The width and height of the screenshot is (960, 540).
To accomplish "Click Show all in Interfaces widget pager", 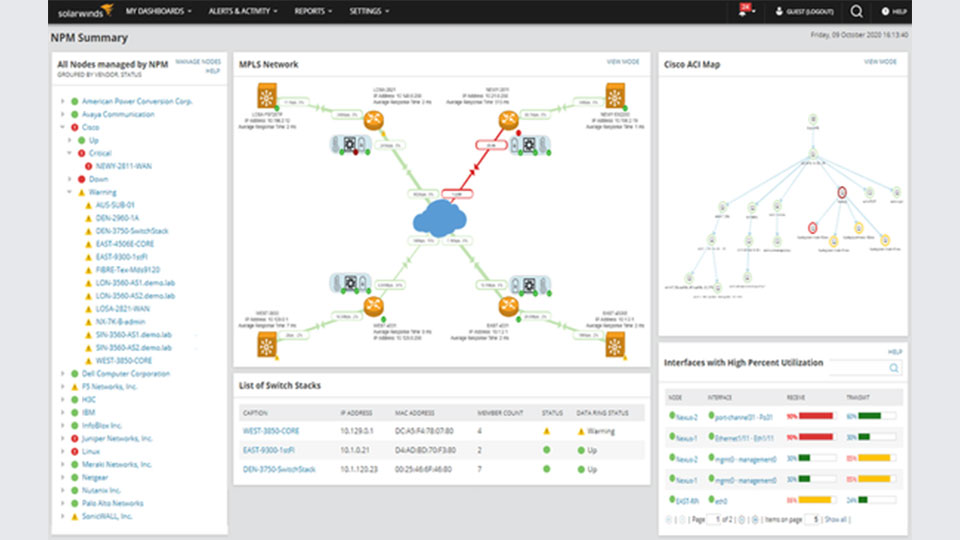I will coord(836,520).
